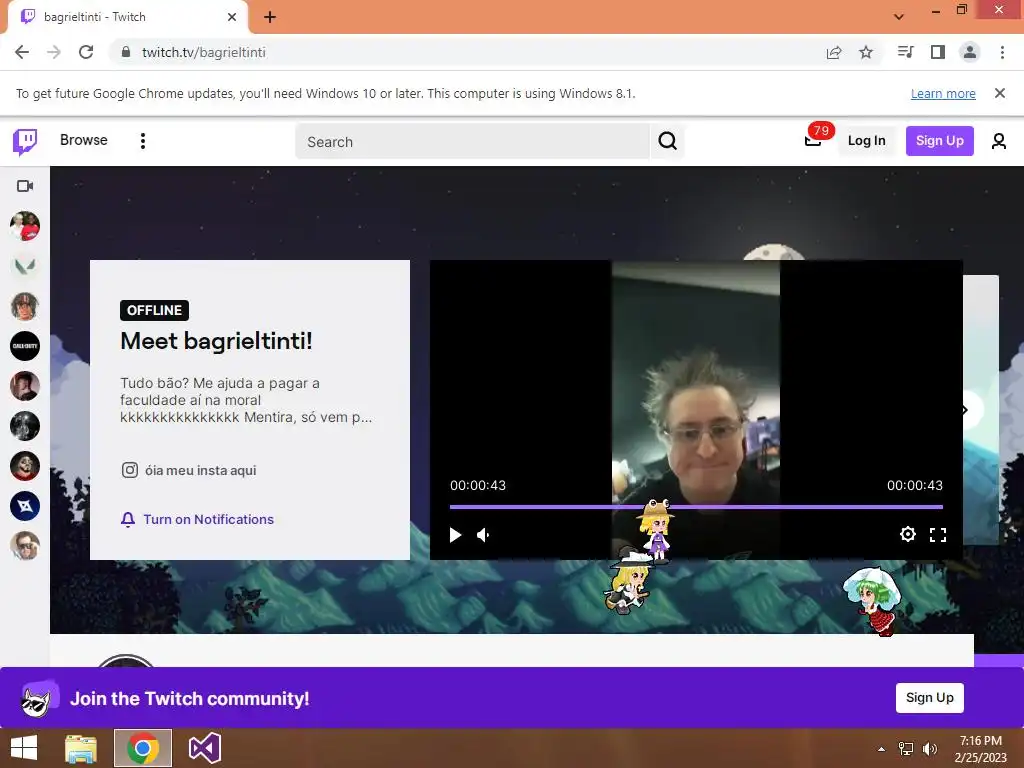Seek on the purple video progress bar

point(696,506)
